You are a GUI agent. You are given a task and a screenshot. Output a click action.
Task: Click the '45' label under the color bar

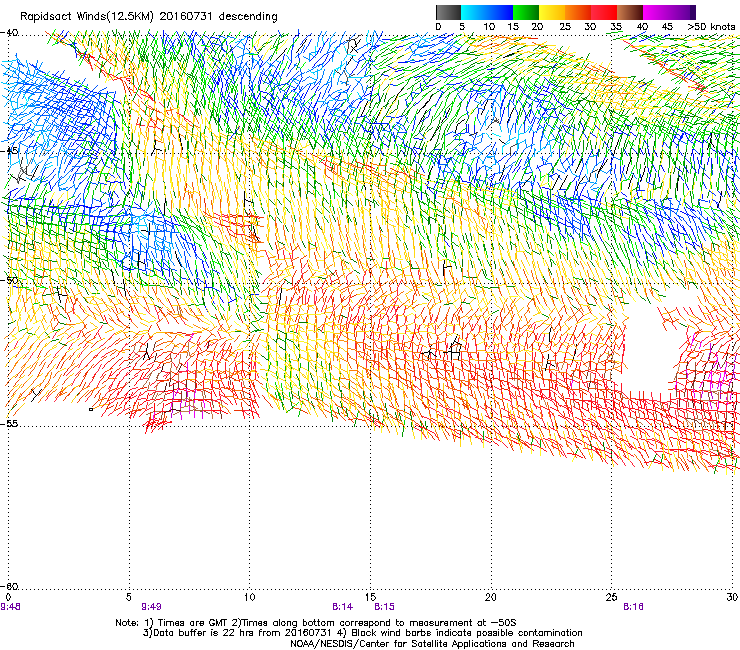[667, 27]
